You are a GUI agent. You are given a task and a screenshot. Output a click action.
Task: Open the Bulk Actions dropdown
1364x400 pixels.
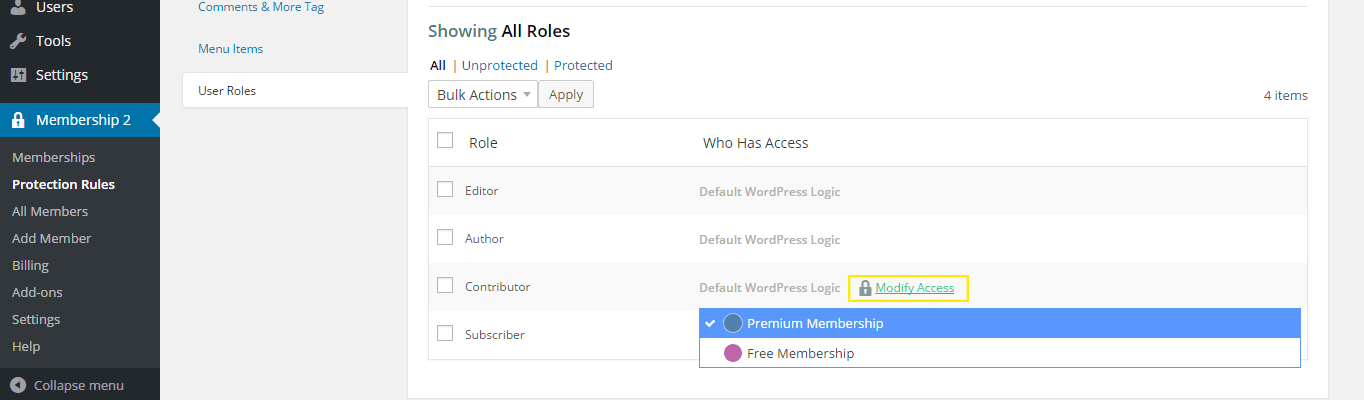click(482, 95)
